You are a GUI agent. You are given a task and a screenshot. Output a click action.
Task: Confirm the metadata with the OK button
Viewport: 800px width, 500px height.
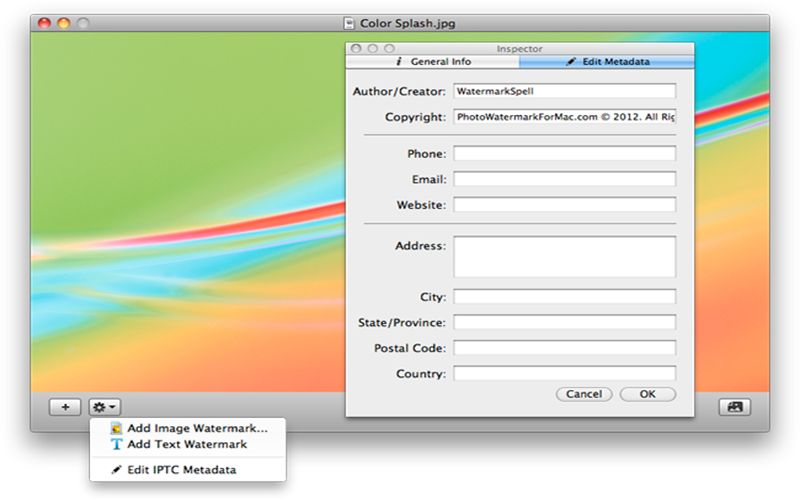pyautogui.click(x=648, y=394)
